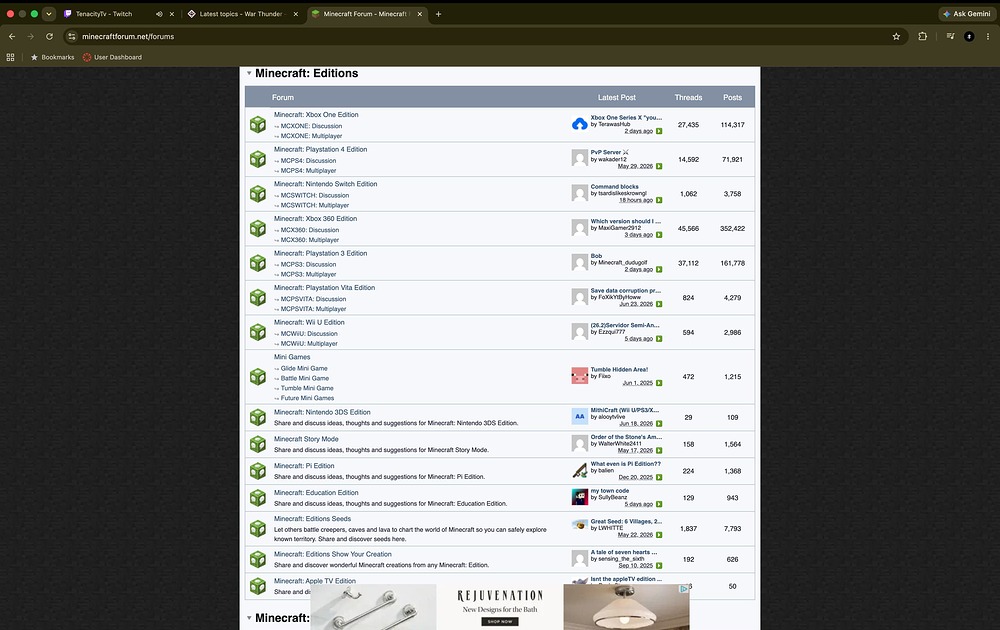Open the User Dashboard bookmark
The height and width of the screenshot is (630, 1000).
[x=112, y=57]
